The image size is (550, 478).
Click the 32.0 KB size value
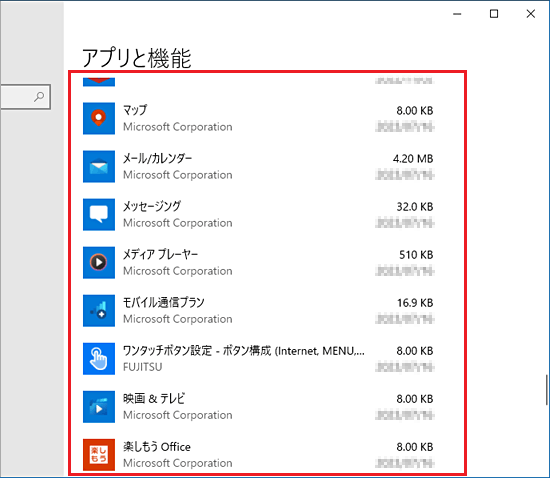tap(415, 207)
